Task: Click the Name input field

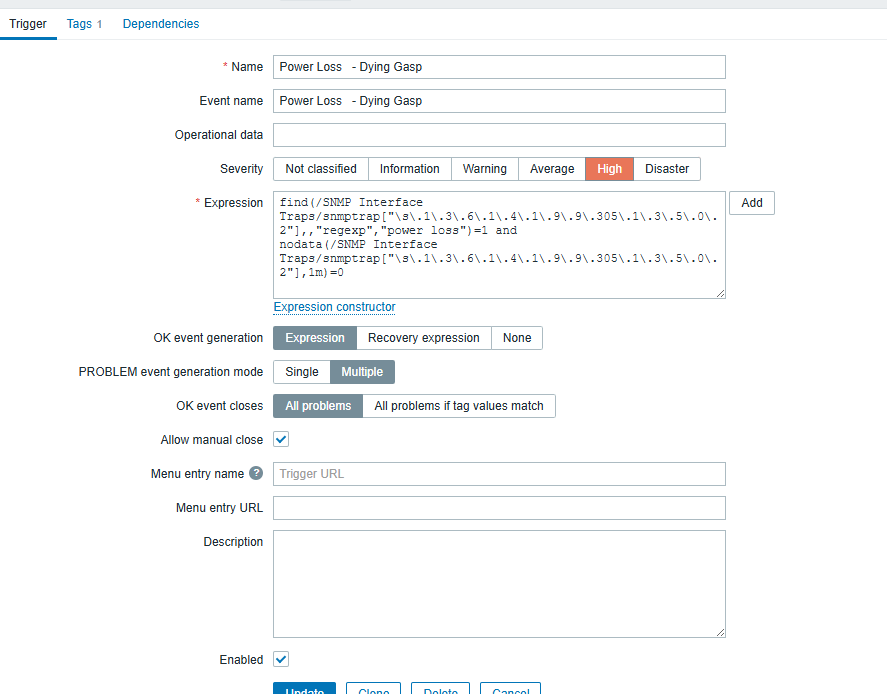Action: [x=499, y=67]
